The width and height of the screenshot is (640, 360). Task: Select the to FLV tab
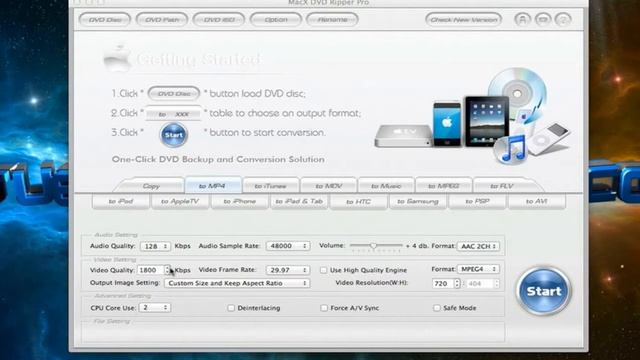[502, 186]
